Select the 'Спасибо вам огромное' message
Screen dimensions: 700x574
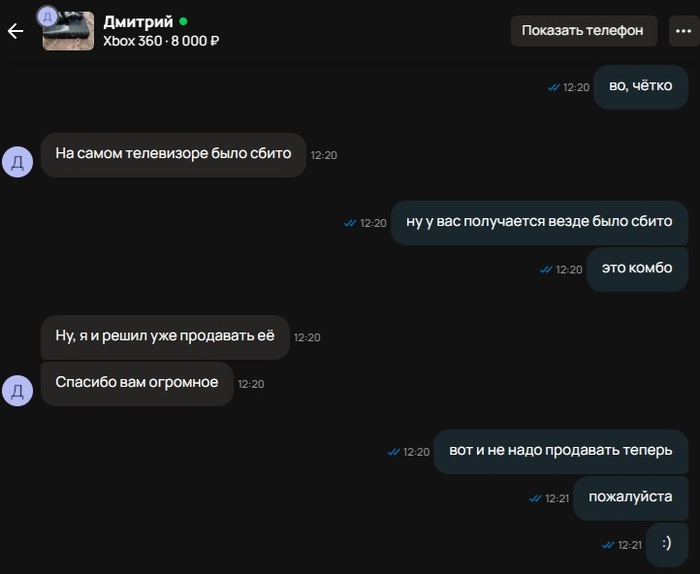click(137, 383)
